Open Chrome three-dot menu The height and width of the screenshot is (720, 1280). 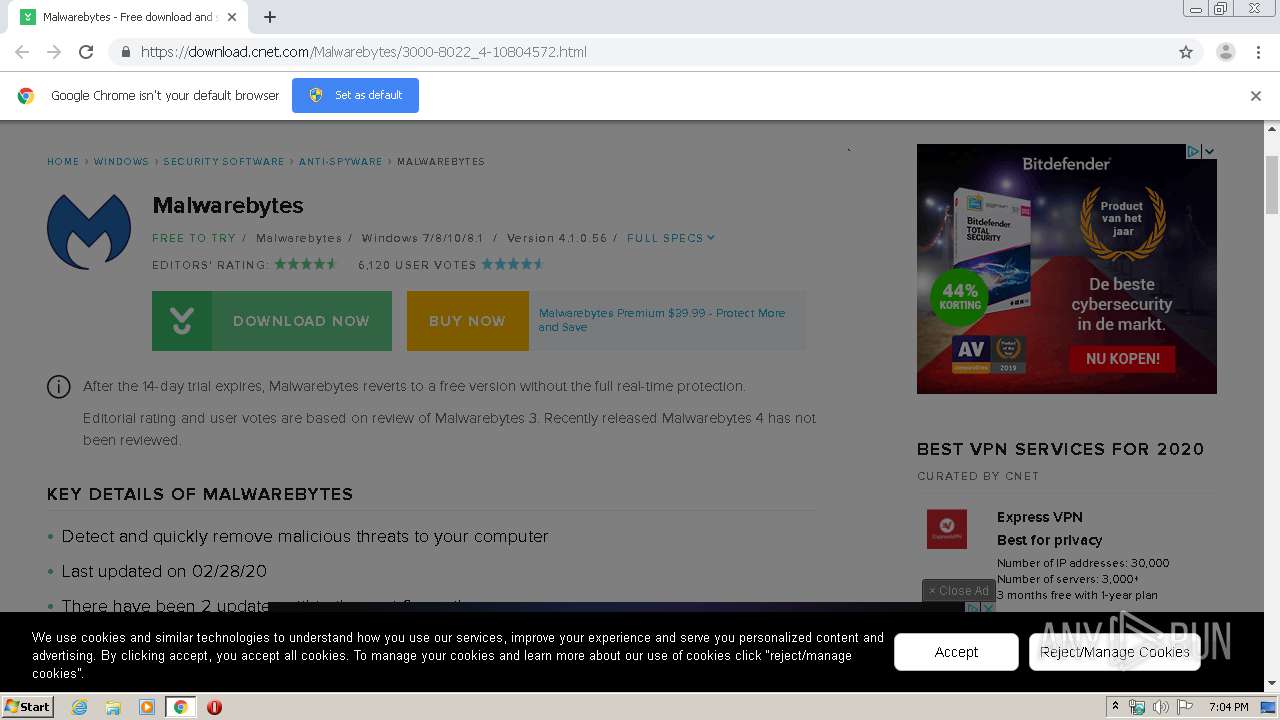point(1258,52)
